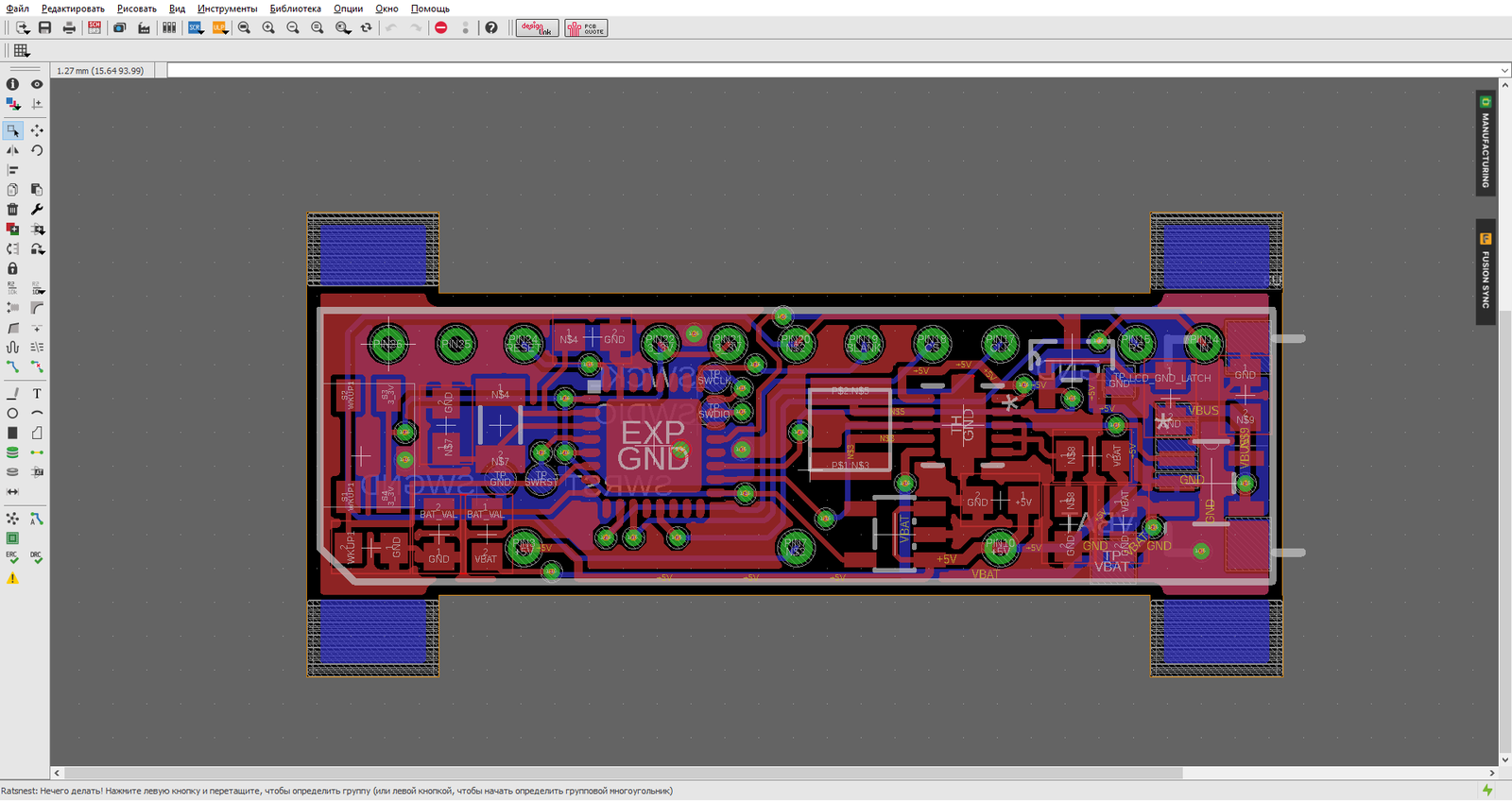Open the ULP program dropdown
Viewport: 1512px width, 801px height.
point(220,27)
